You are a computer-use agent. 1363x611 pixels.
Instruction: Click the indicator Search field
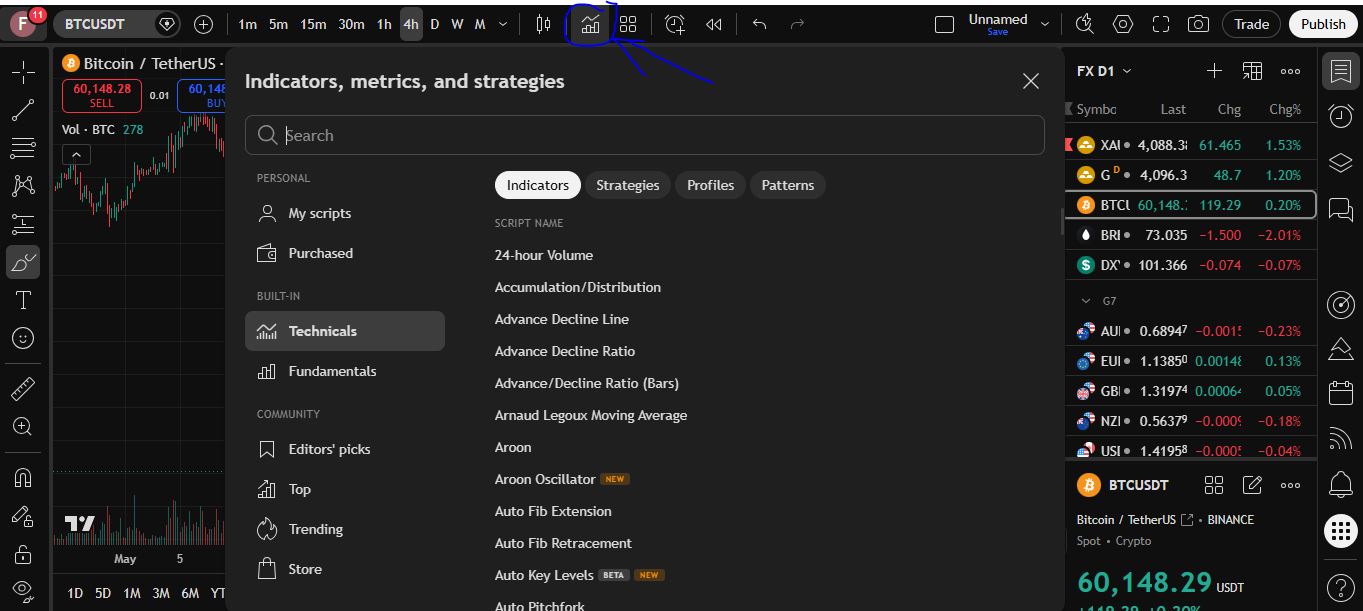pyautogui.click(x=644, y=135)
